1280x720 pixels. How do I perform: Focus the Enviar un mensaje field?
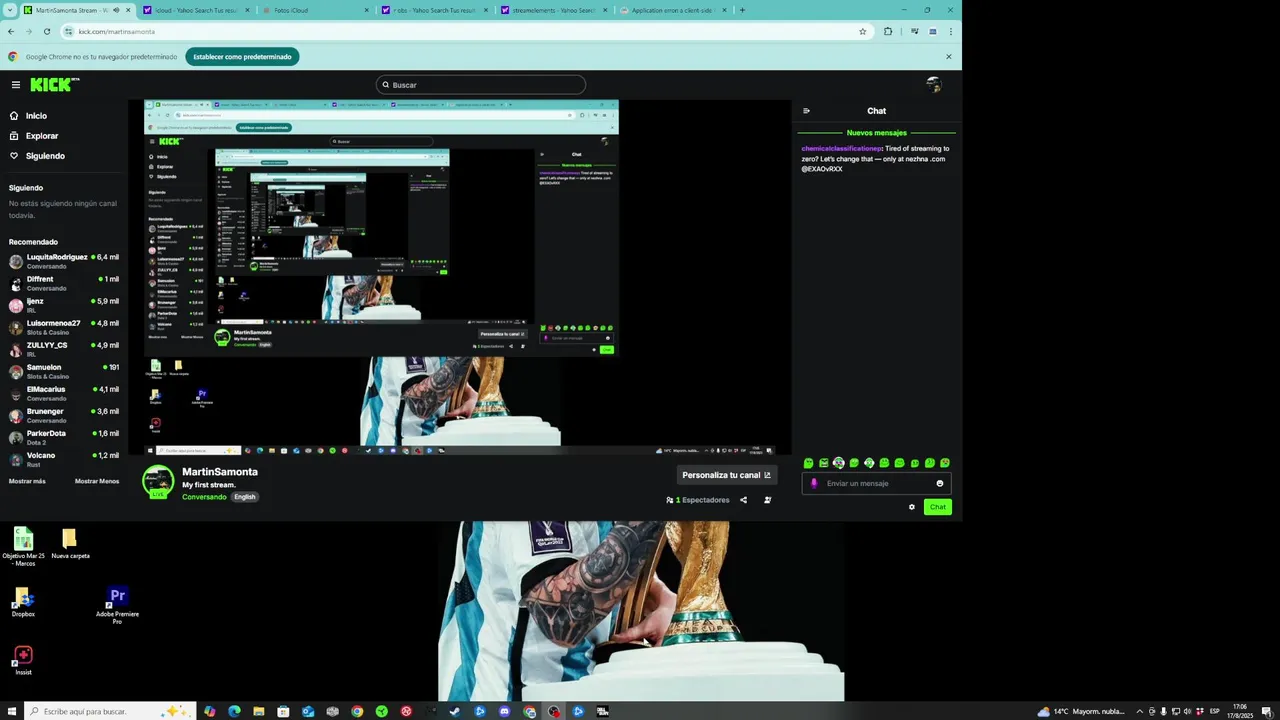click(876, 484)
